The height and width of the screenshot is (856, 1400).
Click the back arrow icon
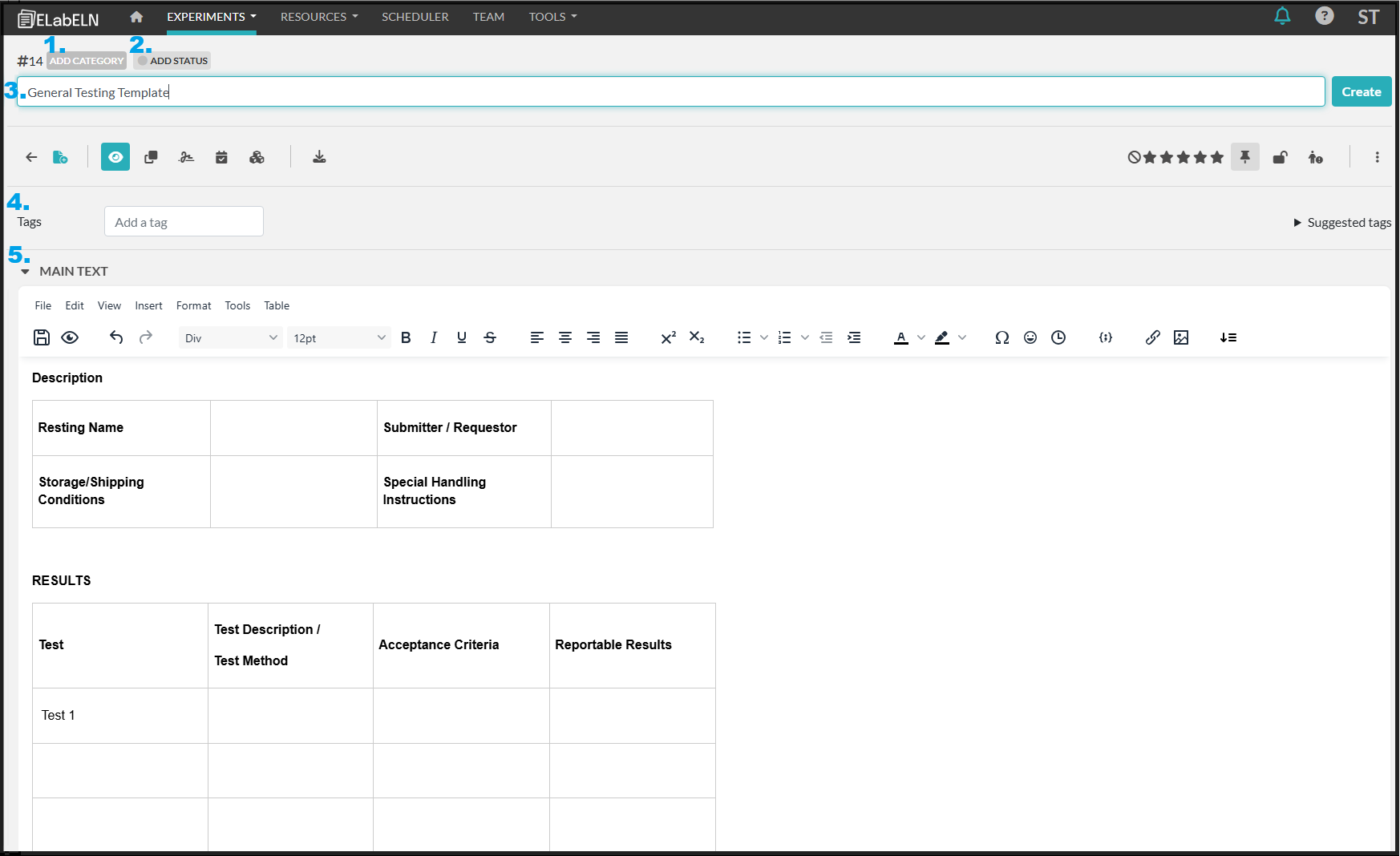(31, 157)
